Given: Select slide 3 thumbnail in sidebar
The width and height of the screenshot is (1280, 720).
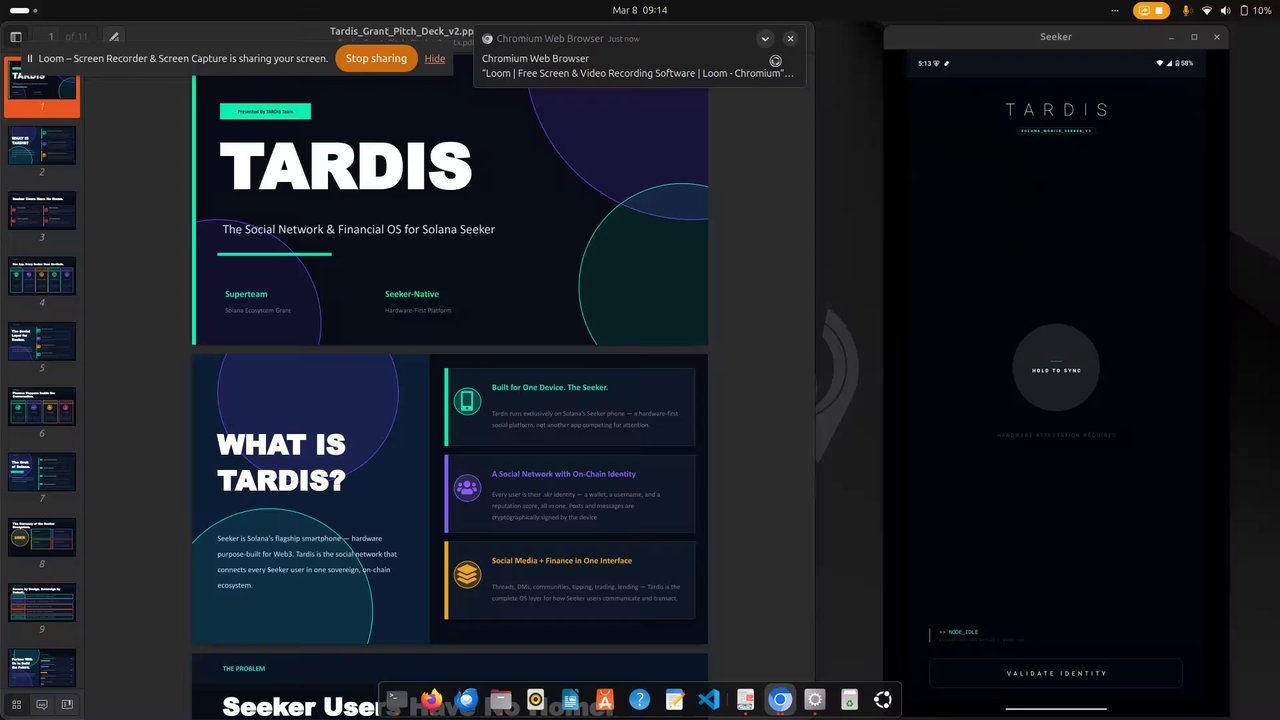Looking at the screenshot, I should [42, 210].
